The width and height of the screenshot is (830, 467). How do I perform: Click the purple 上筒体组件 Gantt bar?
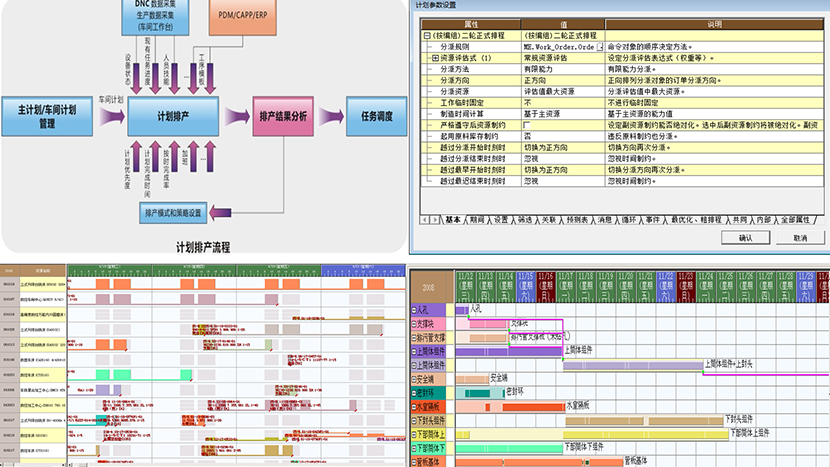(508, 351)
